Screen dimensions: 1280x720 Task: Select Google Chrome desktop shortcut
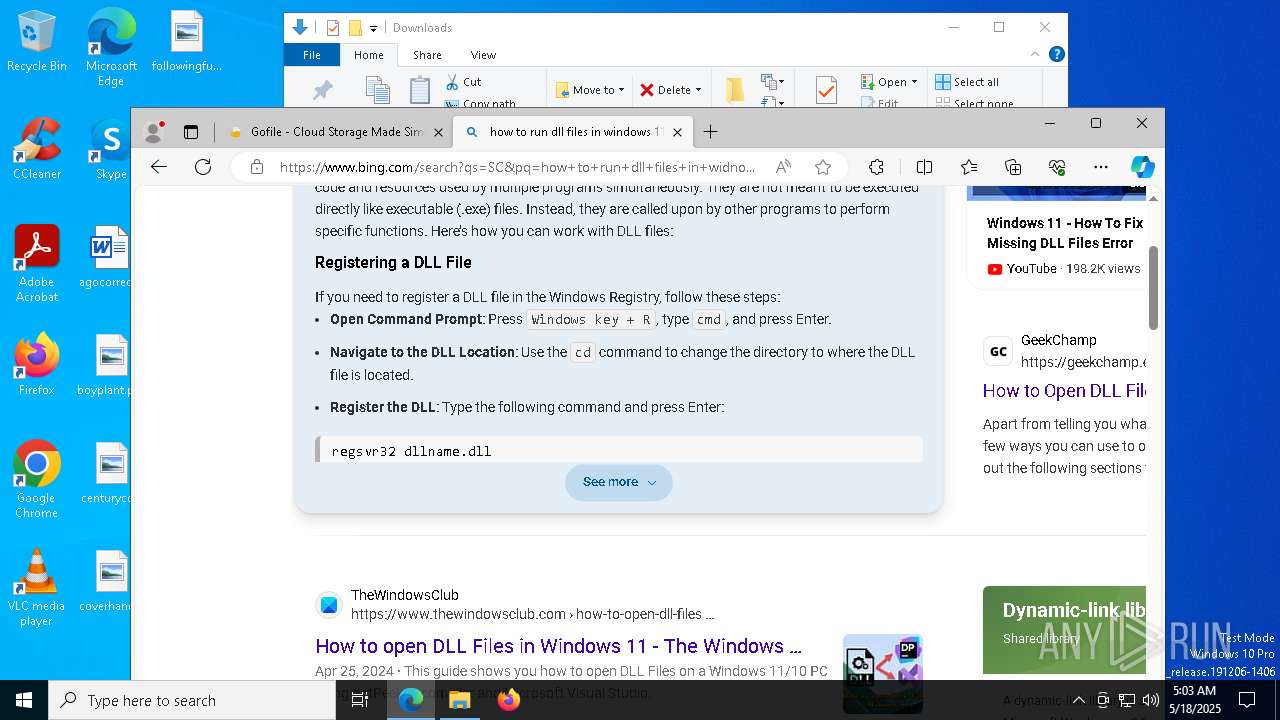[37, 480]
